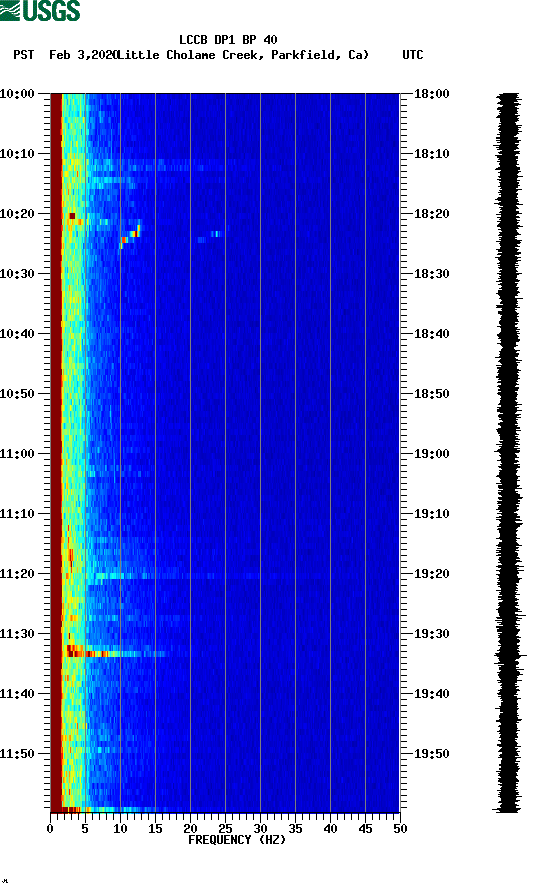Click the 19:40 UTC time label
The width and height of the screenshot is (552, 892).
click(x=431, y=693)
